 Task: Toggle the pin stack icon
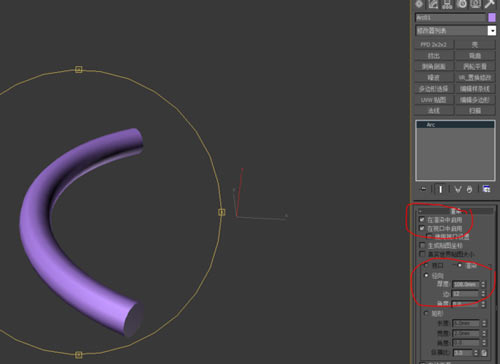pyautogui.click(x=423, y=189)
